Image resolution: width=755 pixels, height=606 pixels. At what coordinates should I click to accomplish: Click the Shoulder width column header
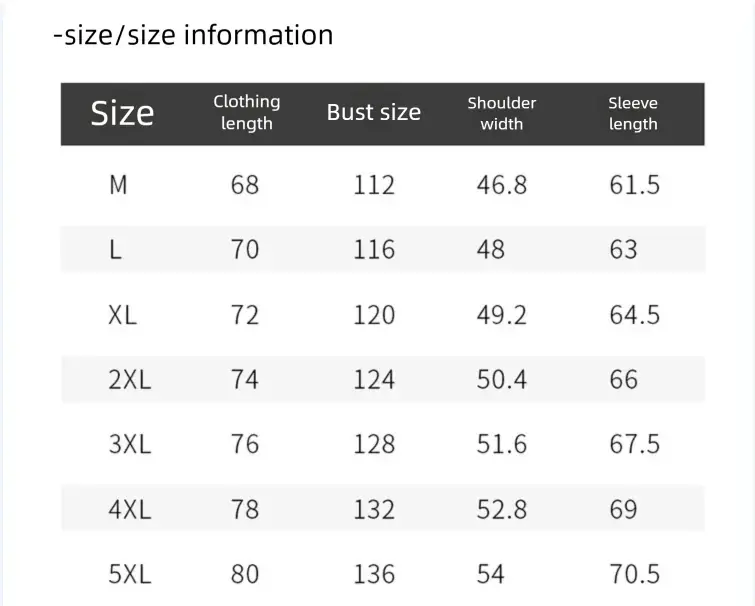(x=501, y=113)
